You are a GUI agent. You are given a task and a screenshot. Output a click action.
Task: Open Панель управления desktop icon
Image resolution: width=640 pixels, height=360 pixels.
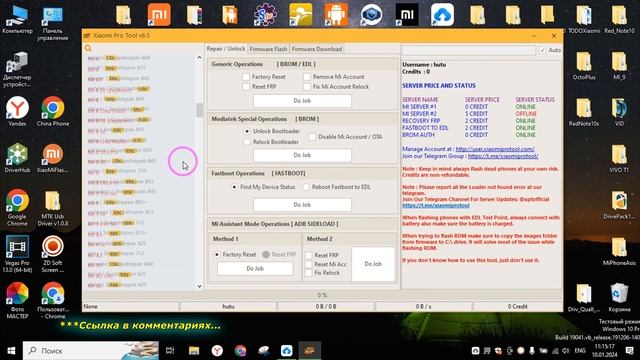[x=53, y=22]
